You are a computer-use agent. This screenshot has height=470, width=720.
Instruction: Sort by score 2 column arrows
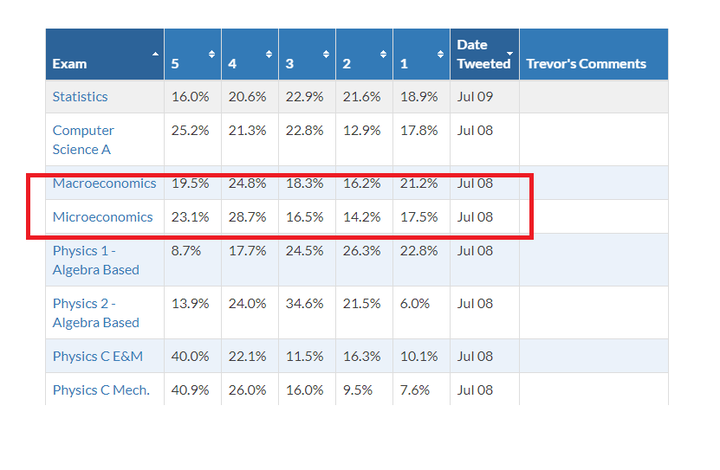pyautogui.click(x=382, y=53)
